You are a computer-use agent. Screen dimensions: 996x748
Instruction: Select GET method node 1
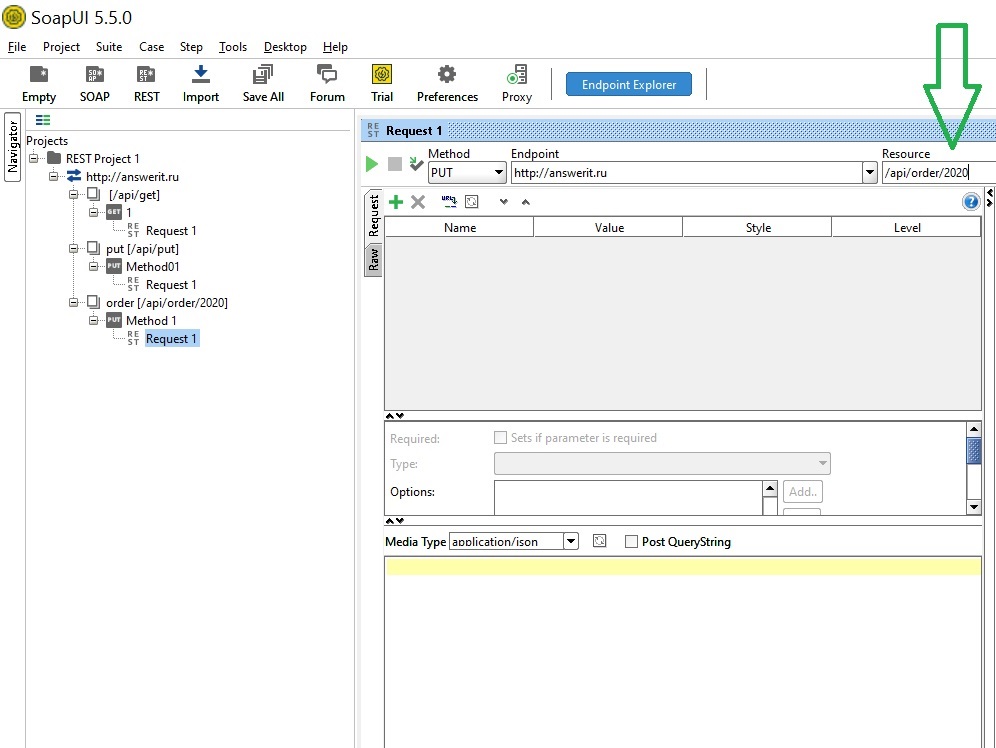click(119, 213)
